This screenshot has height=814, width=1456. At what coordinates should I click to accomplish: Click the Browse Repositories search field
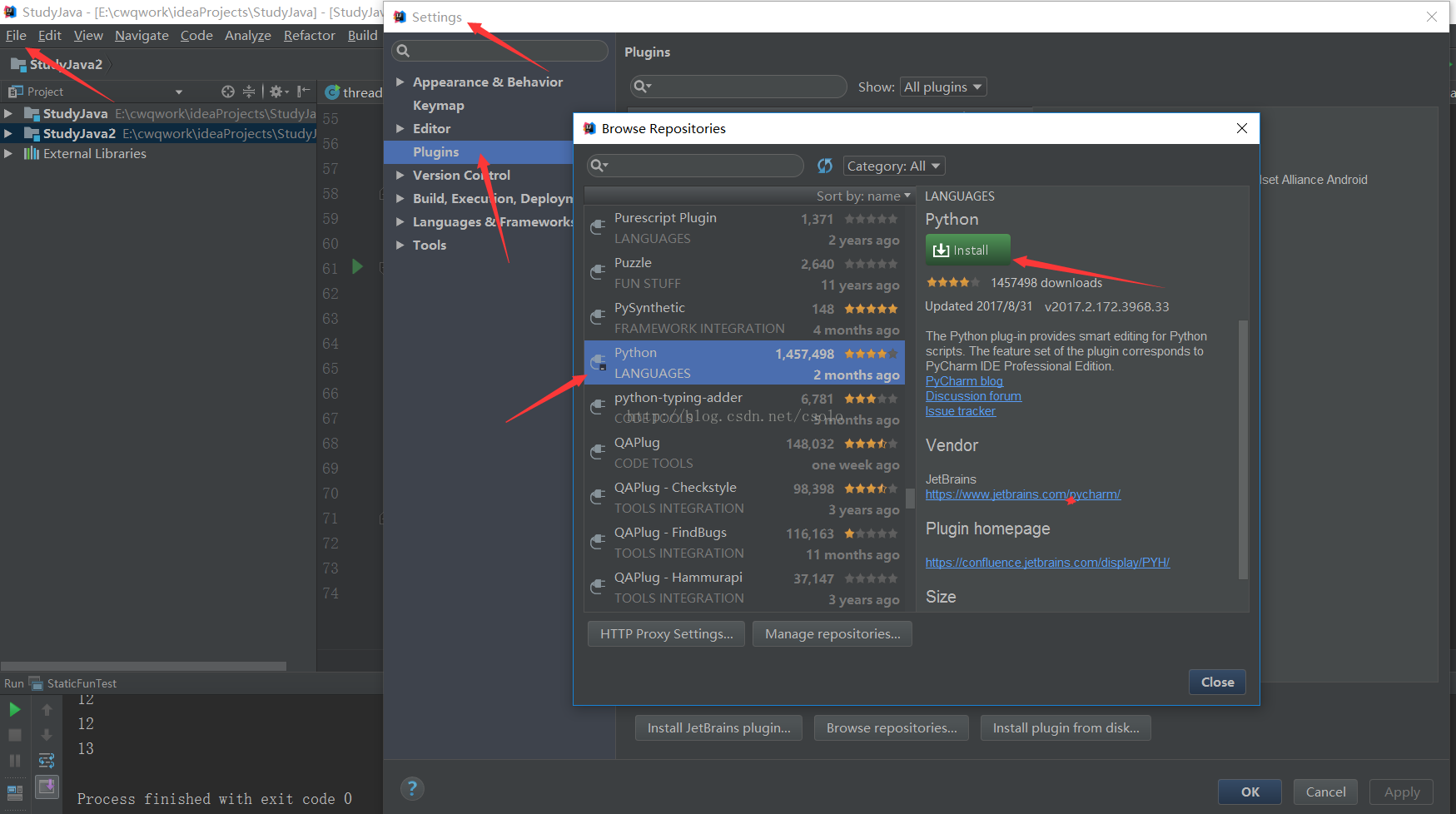[x=695, y=166]
